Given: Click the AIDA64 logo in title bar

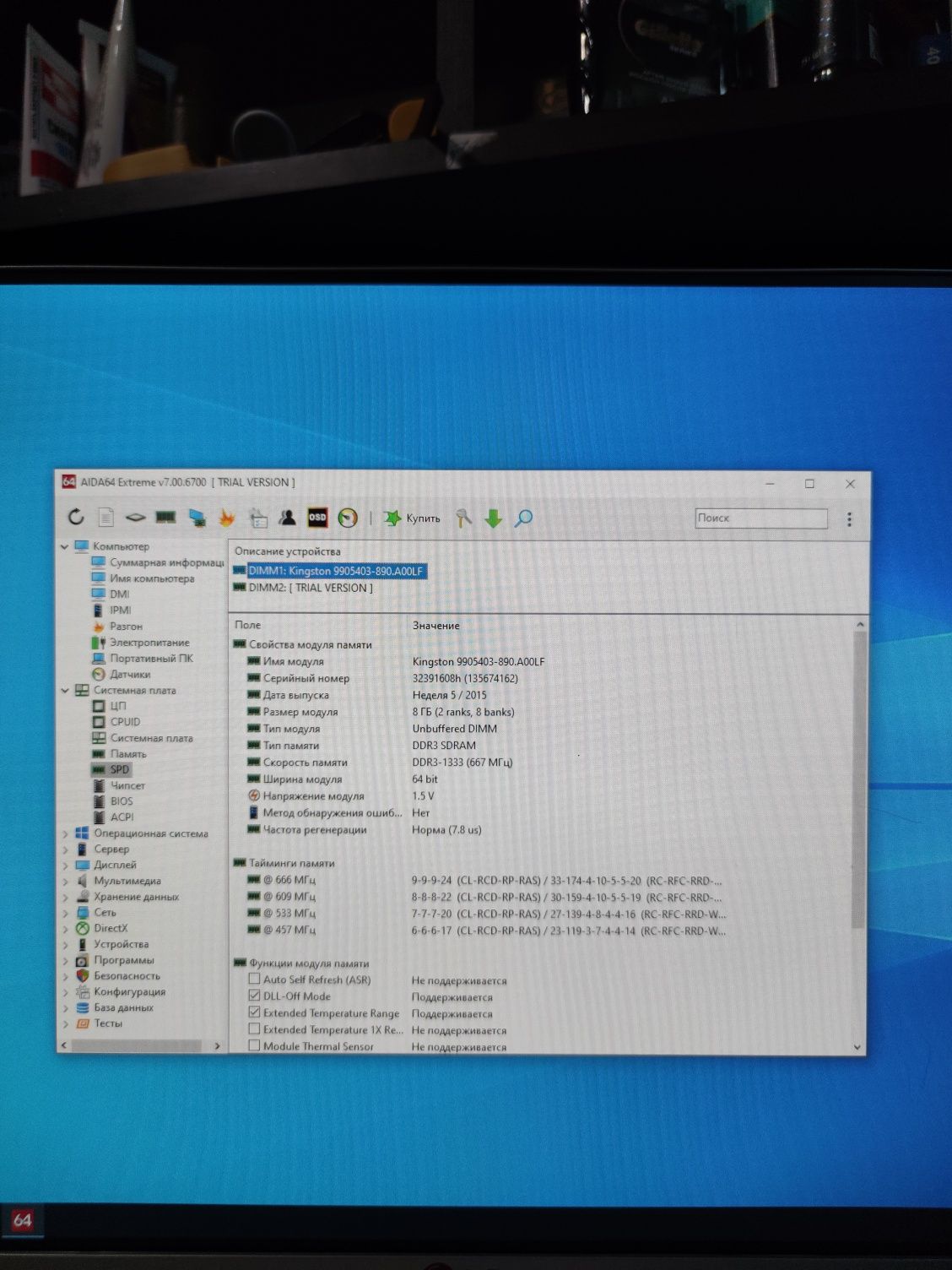Looking at the screenshot, I should point(69,482).
